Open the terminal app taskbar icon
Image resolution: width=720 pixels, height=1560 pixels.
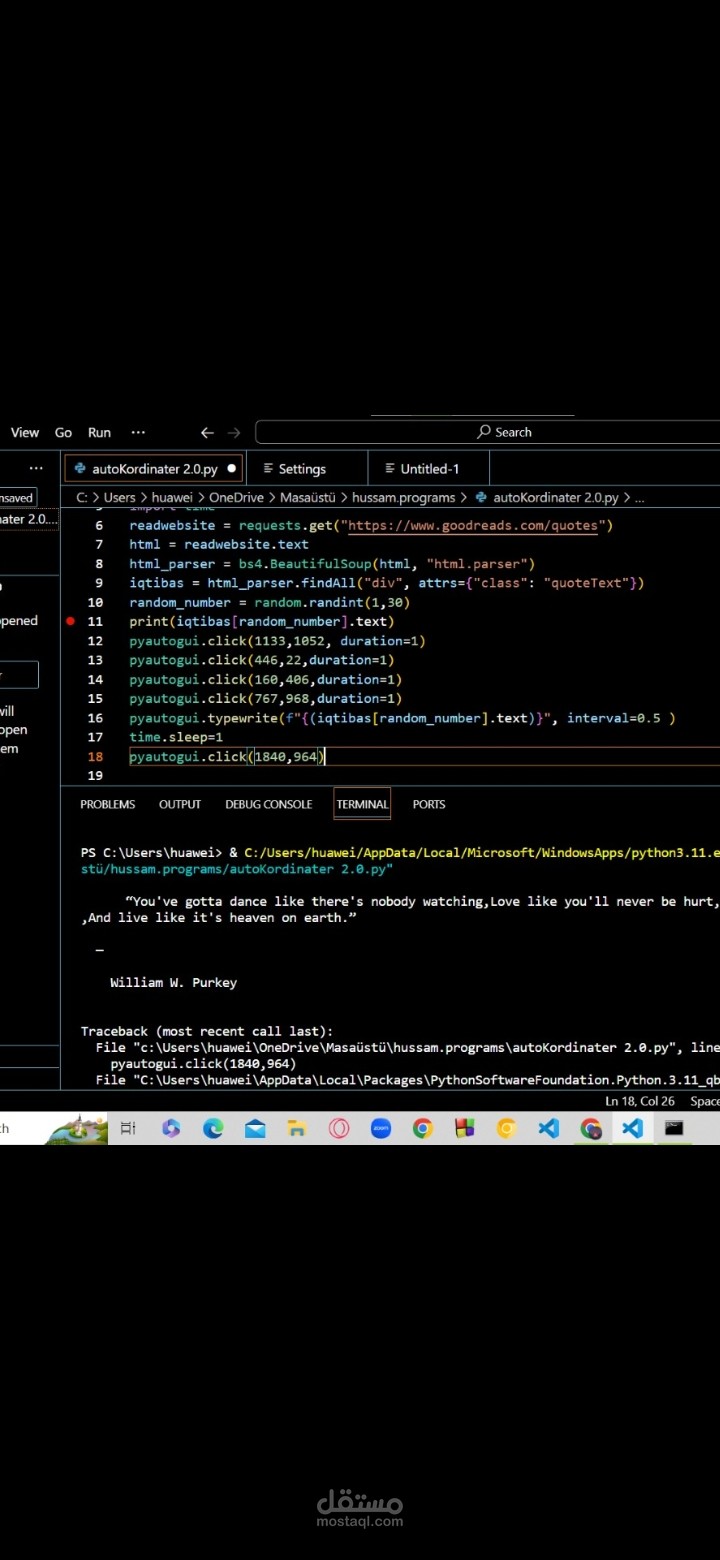[x=674, y=1128]
